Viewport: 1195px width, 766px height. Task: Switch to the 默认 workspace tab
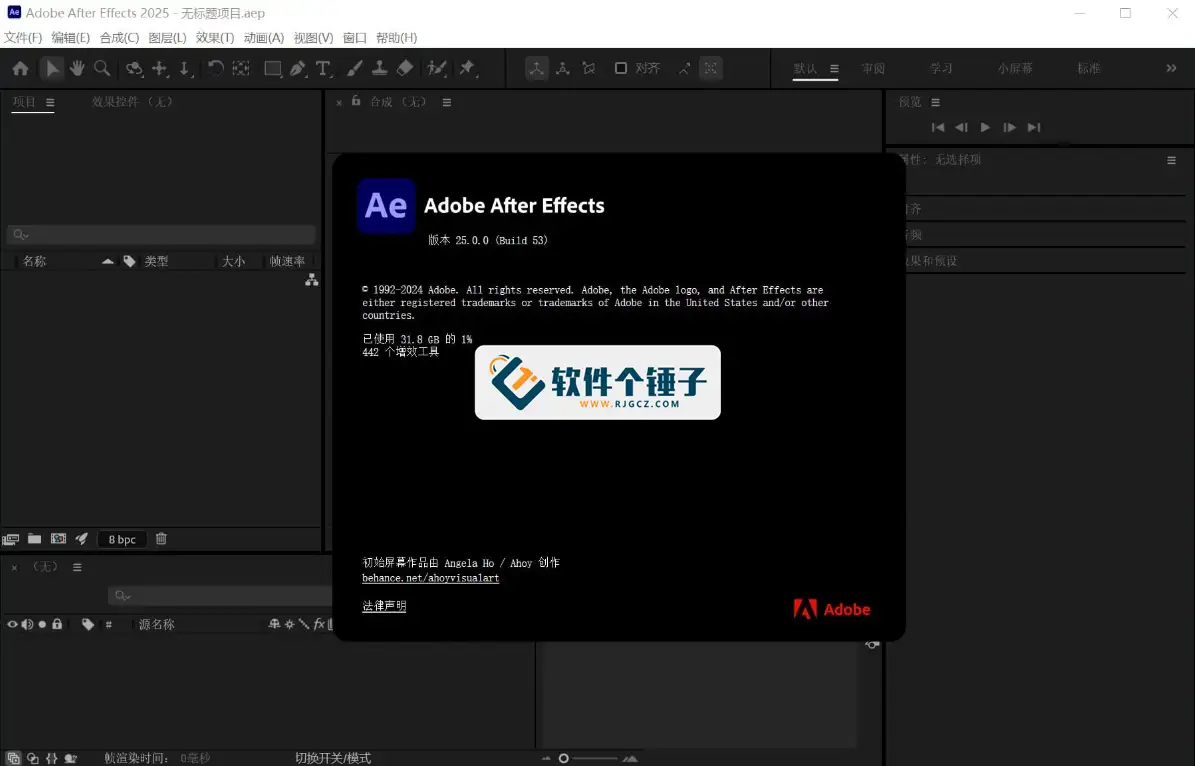point(805,69)
